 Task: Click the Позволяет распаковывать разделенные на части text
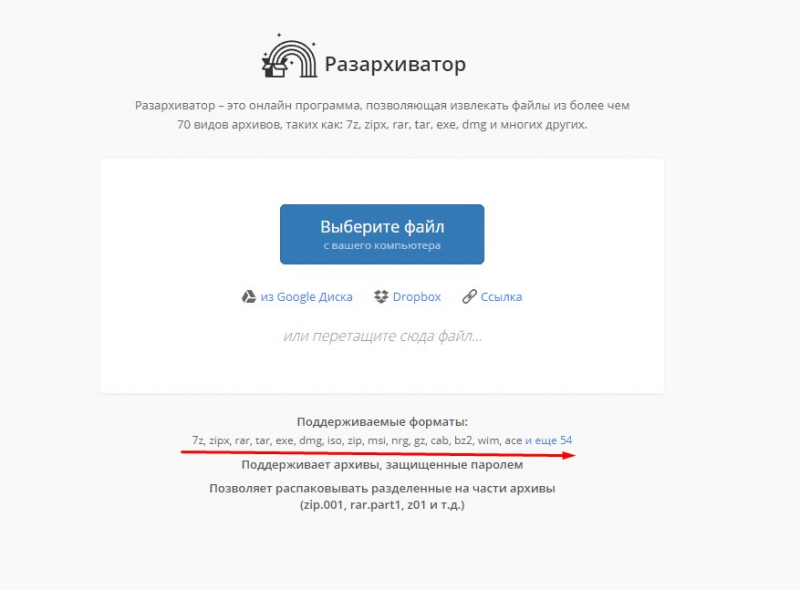point(382,488)
